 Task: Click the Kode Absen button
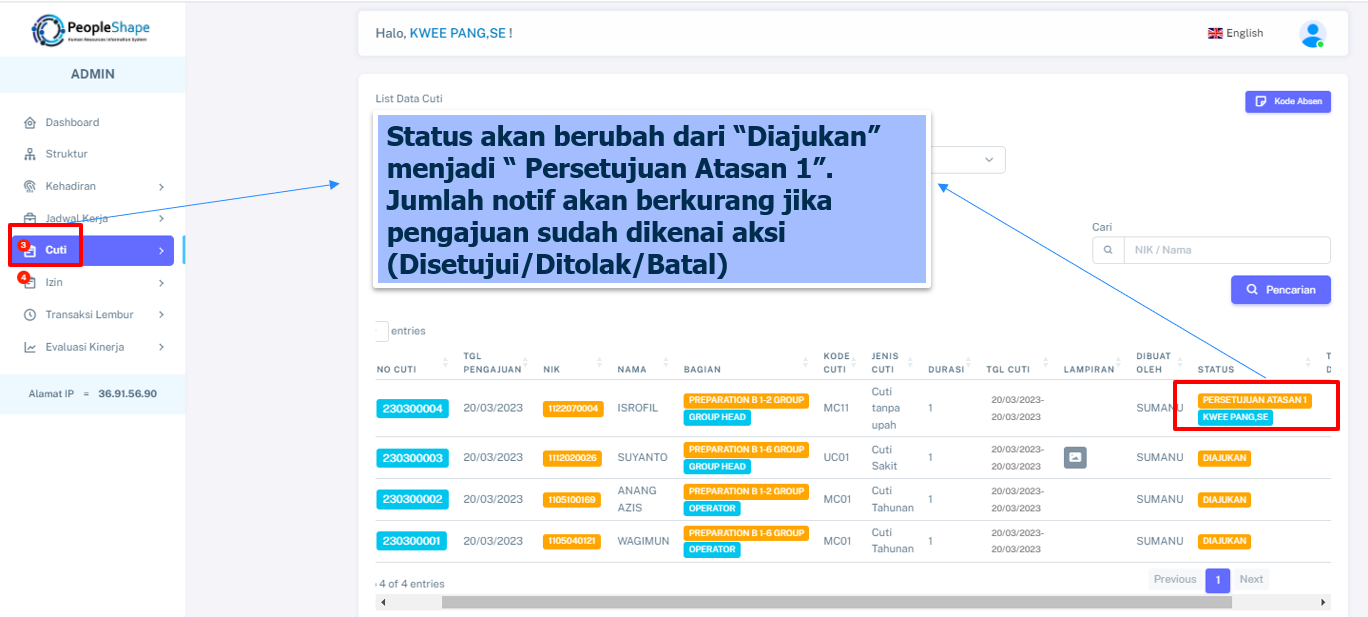coord(1287,102)
